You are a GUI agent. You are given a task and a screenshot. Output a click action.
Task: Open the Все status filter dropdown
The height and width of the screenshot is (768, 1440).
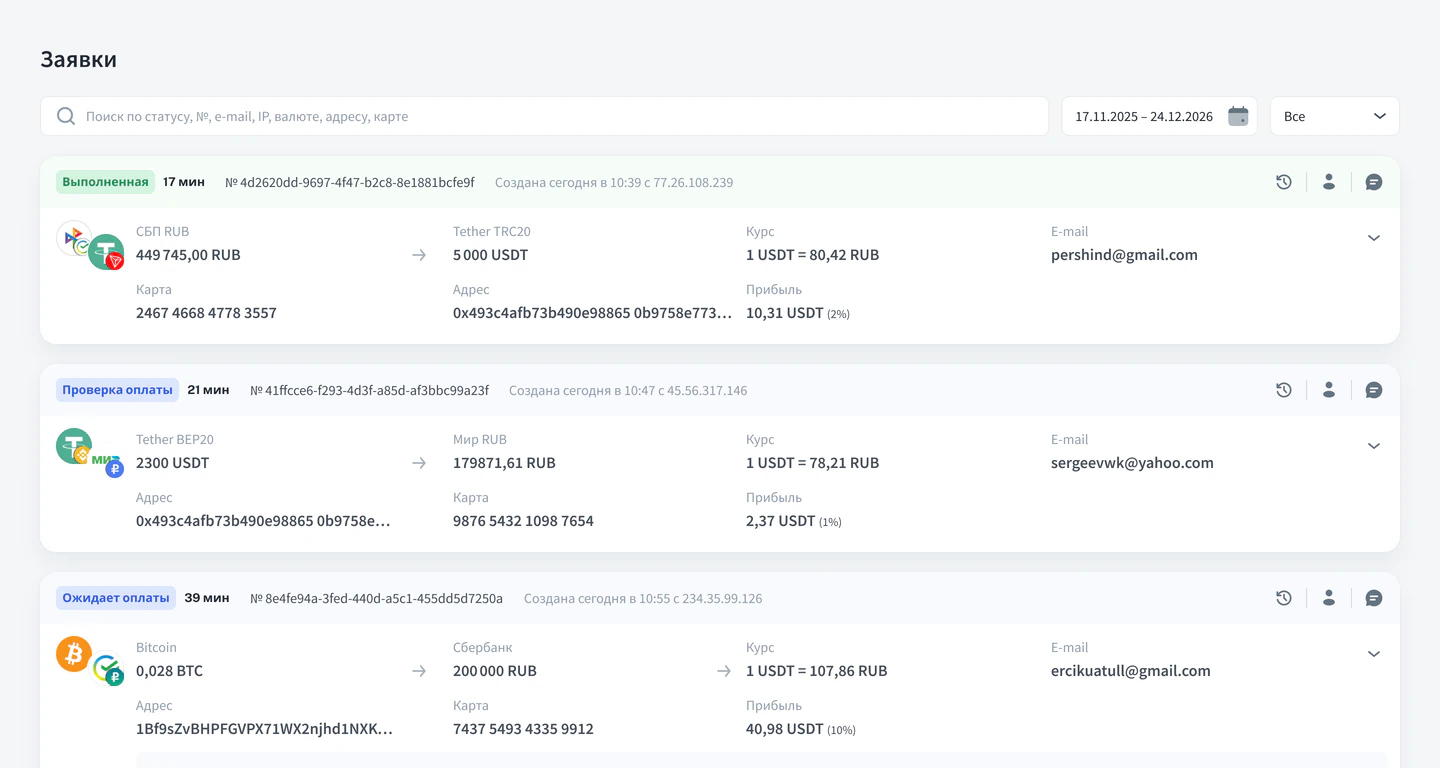(1335, 116)
